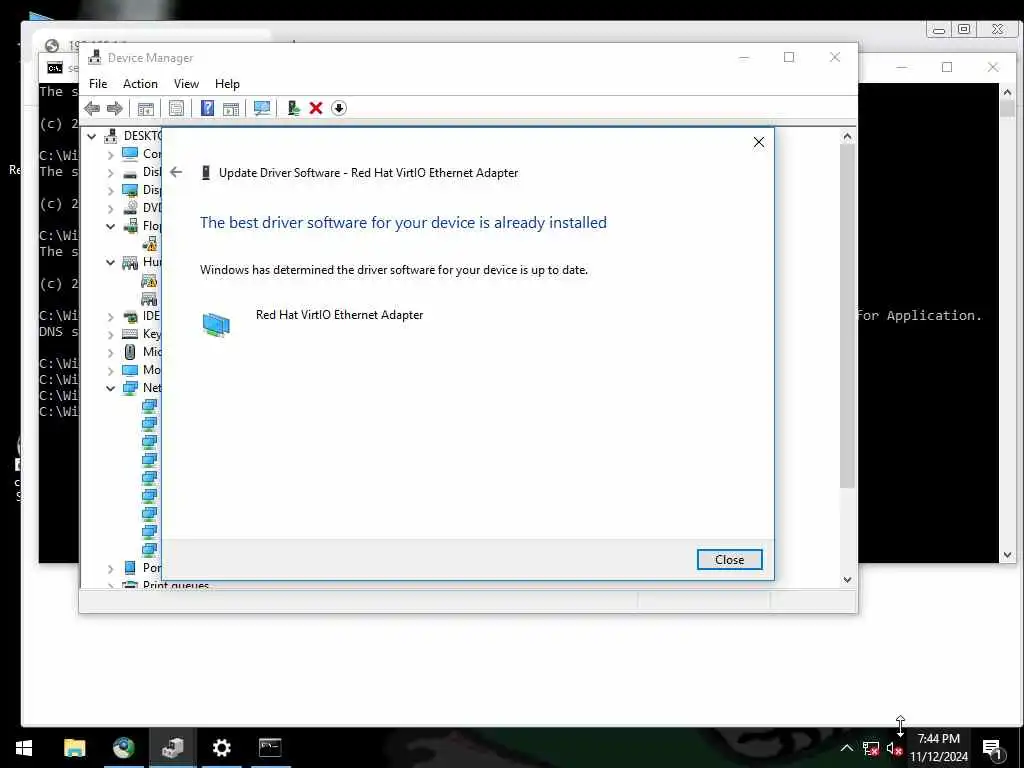Image resolution: width=1024 pixels, height=768 pixels.
Task: Click Device Manager scrollbar down arrow
Action: 847,579
